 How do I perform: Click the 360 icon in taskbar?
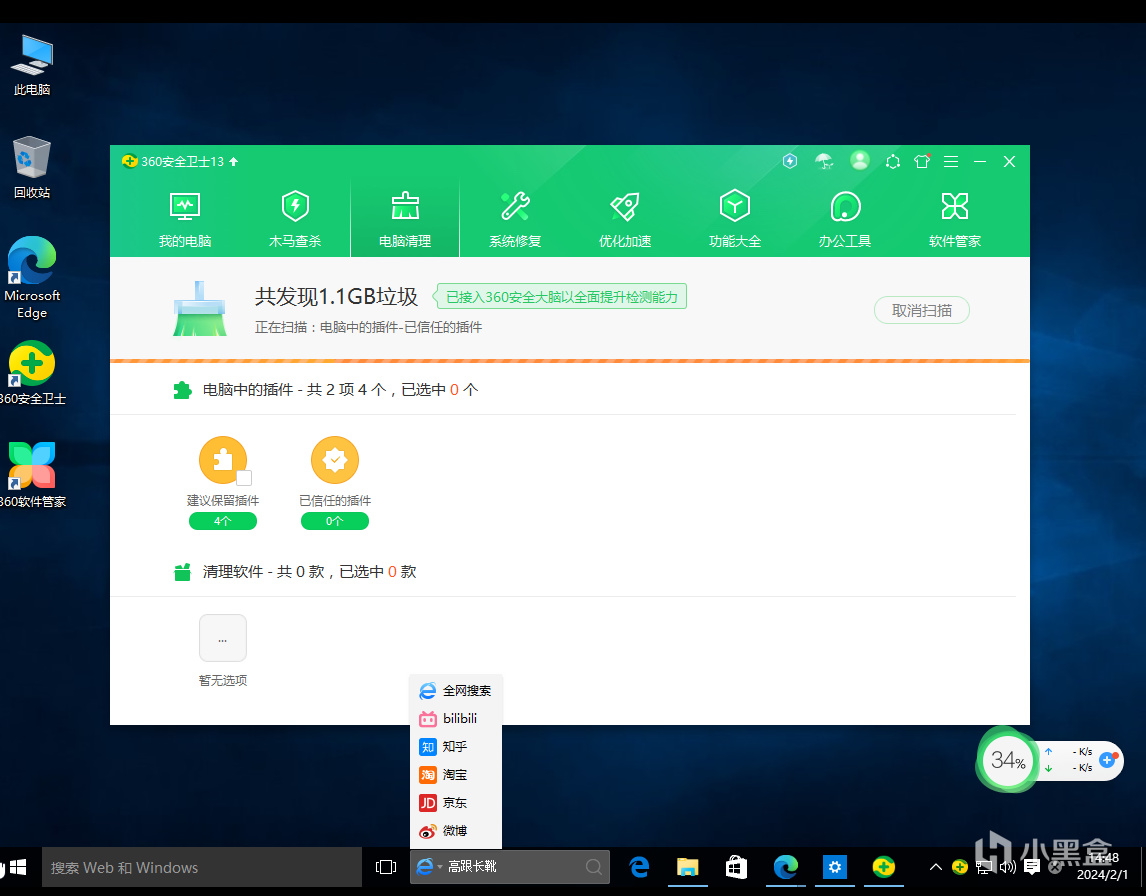[x=884, y=867]
